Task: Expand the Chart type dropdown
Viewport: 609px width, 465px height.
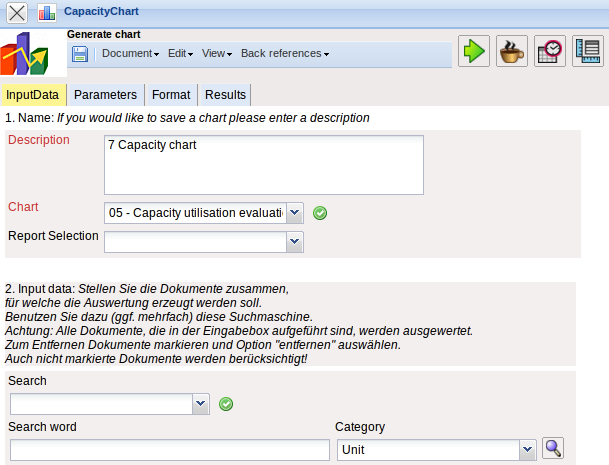Action: tap(294, 212)
